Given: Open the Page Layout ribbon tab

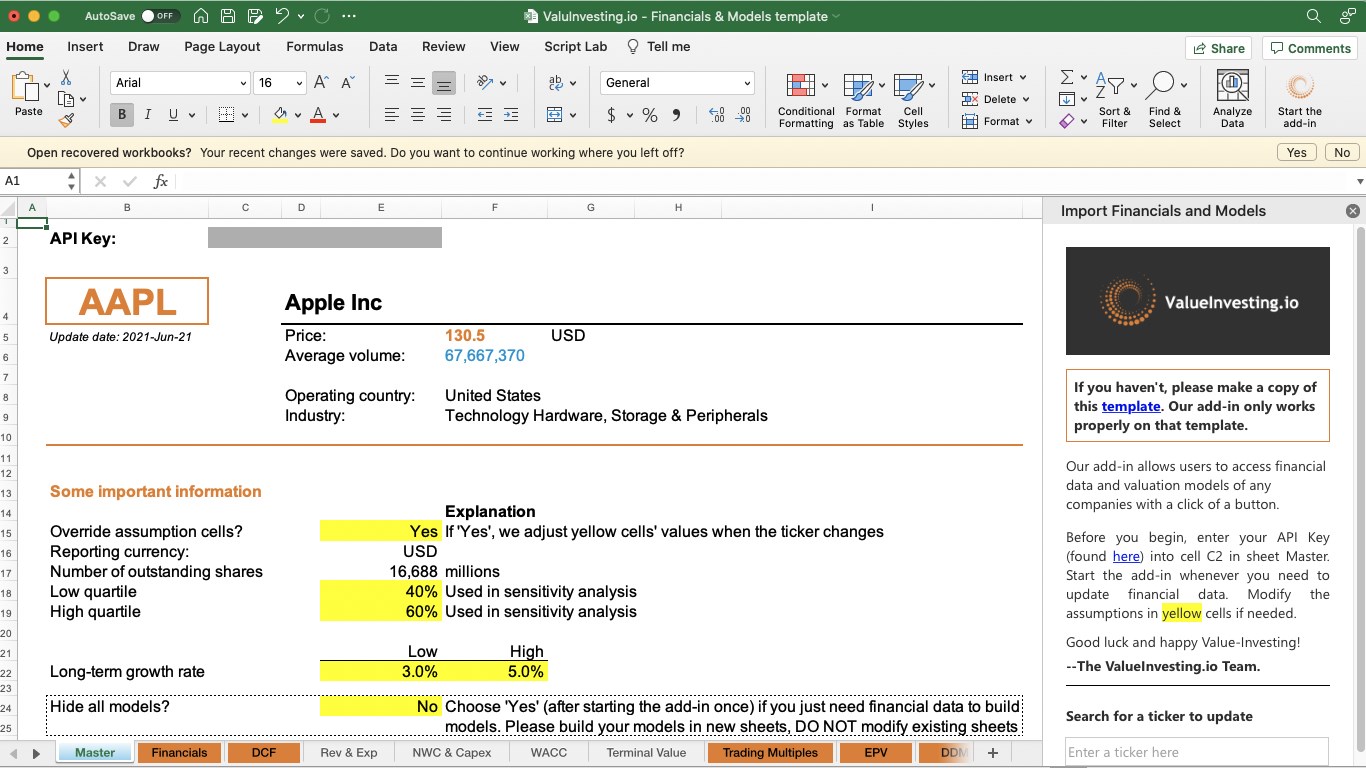Looking at the screenshot, I should 222,46.
